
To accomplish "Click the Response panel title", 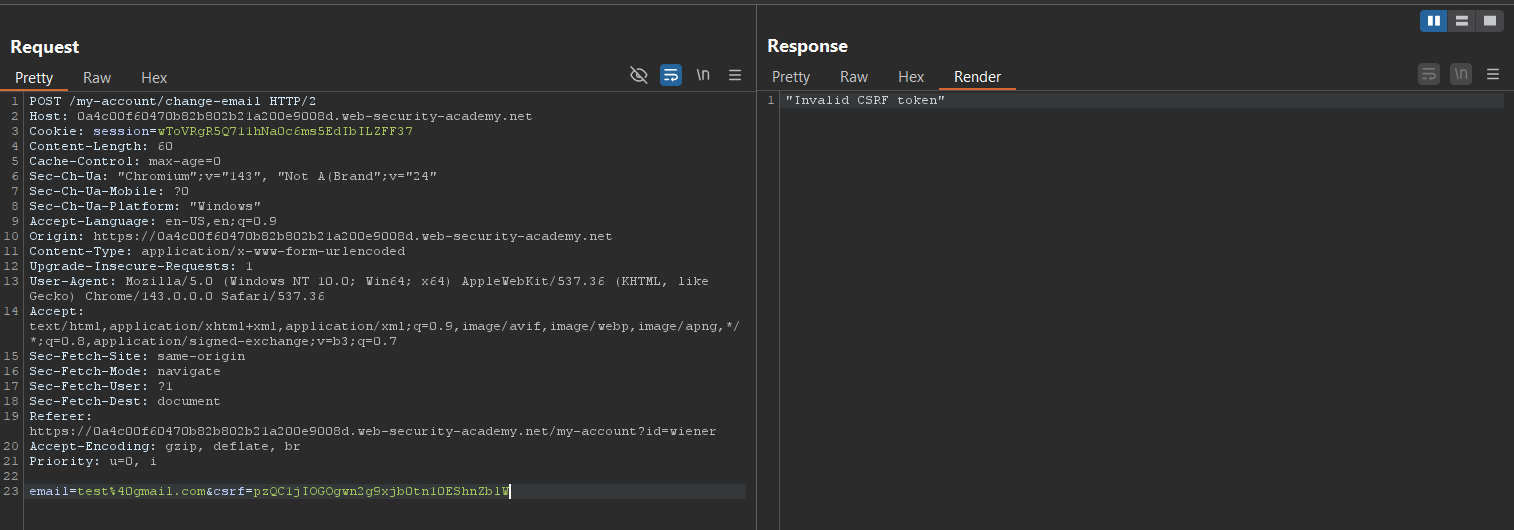I will click(807, 46).
